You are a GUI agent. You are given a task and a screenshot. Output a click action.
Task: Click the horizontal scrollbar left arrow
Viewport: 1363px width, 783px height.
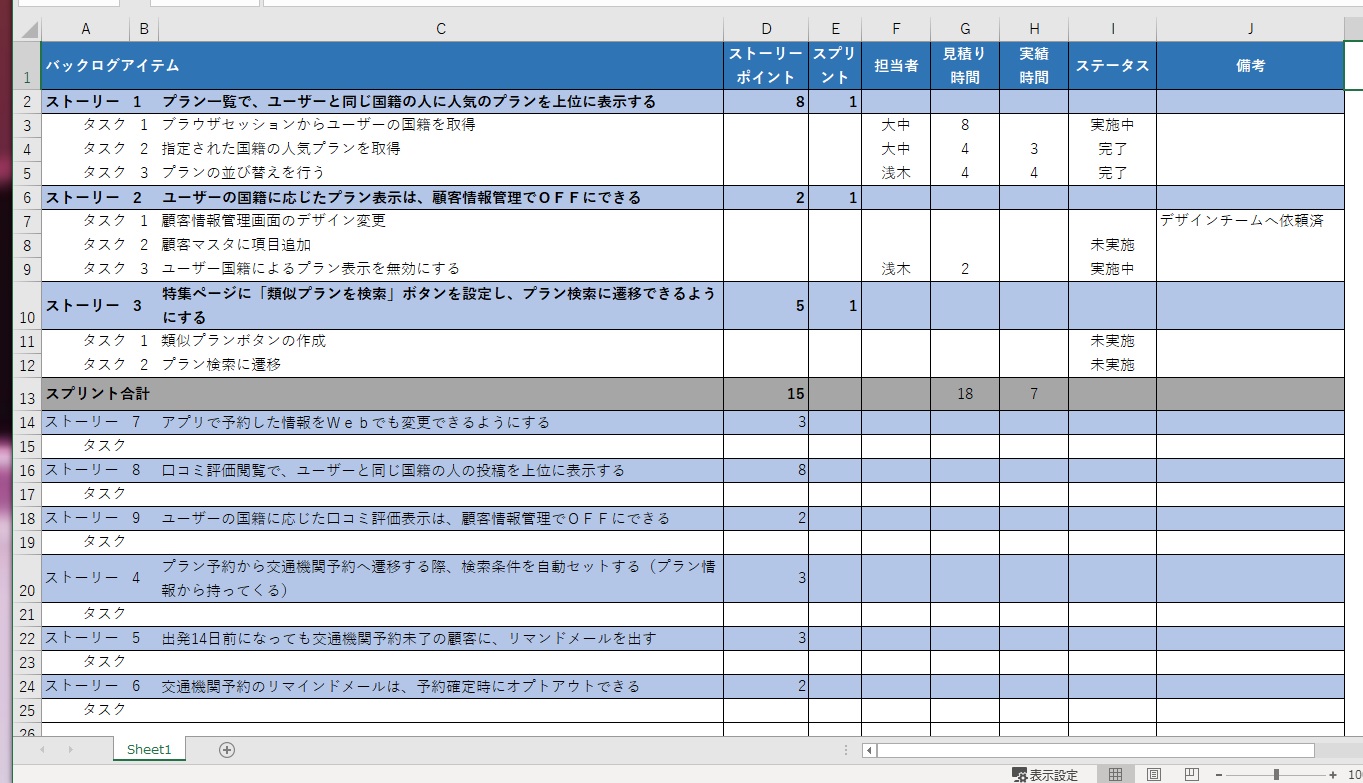[869, 750]
